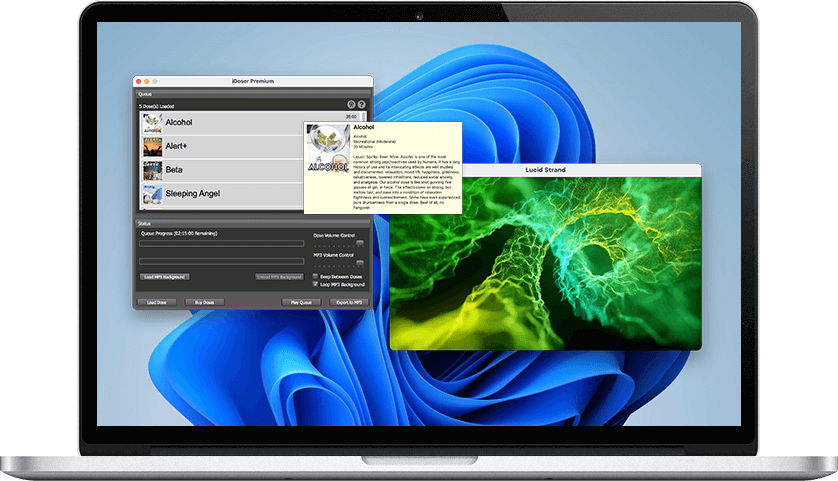The image size is (838, 481).
Task: Click the Sleeping Angel dose thumbnail
Action: [152, 194]
